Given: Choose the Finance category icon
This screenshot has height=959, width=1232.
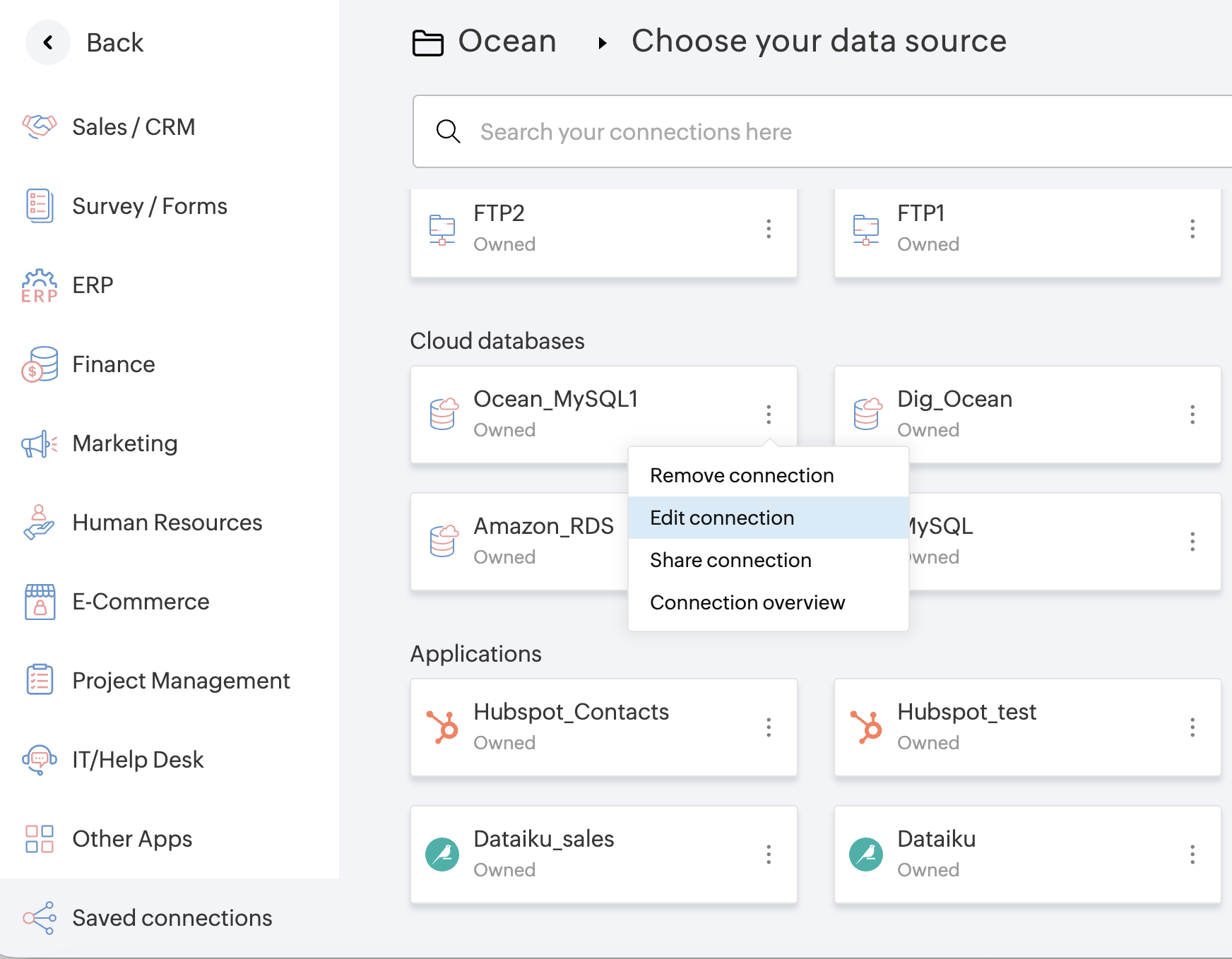Looking at the screenshot, I should tap(40, 364).
